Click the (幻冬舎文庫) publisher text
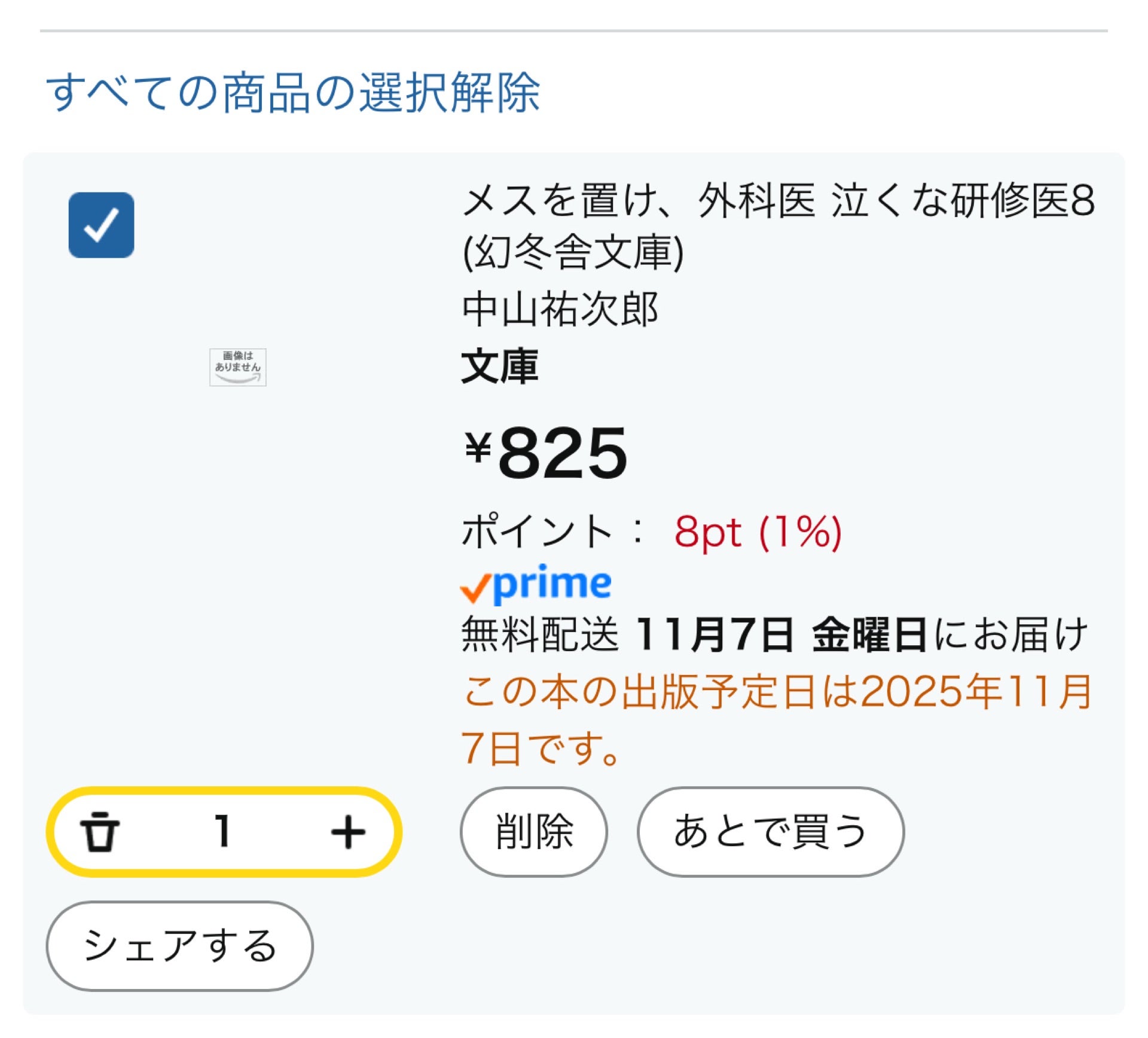The width and height of the screenshot is (1148, 1038). pos(573,252)
